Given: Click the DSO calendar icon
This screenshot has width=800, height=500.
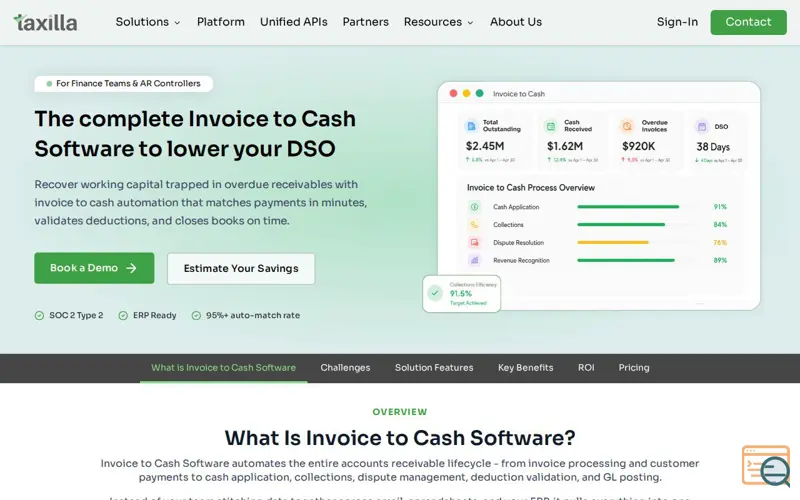Looking at the screenshot, I should coord(702,126).
